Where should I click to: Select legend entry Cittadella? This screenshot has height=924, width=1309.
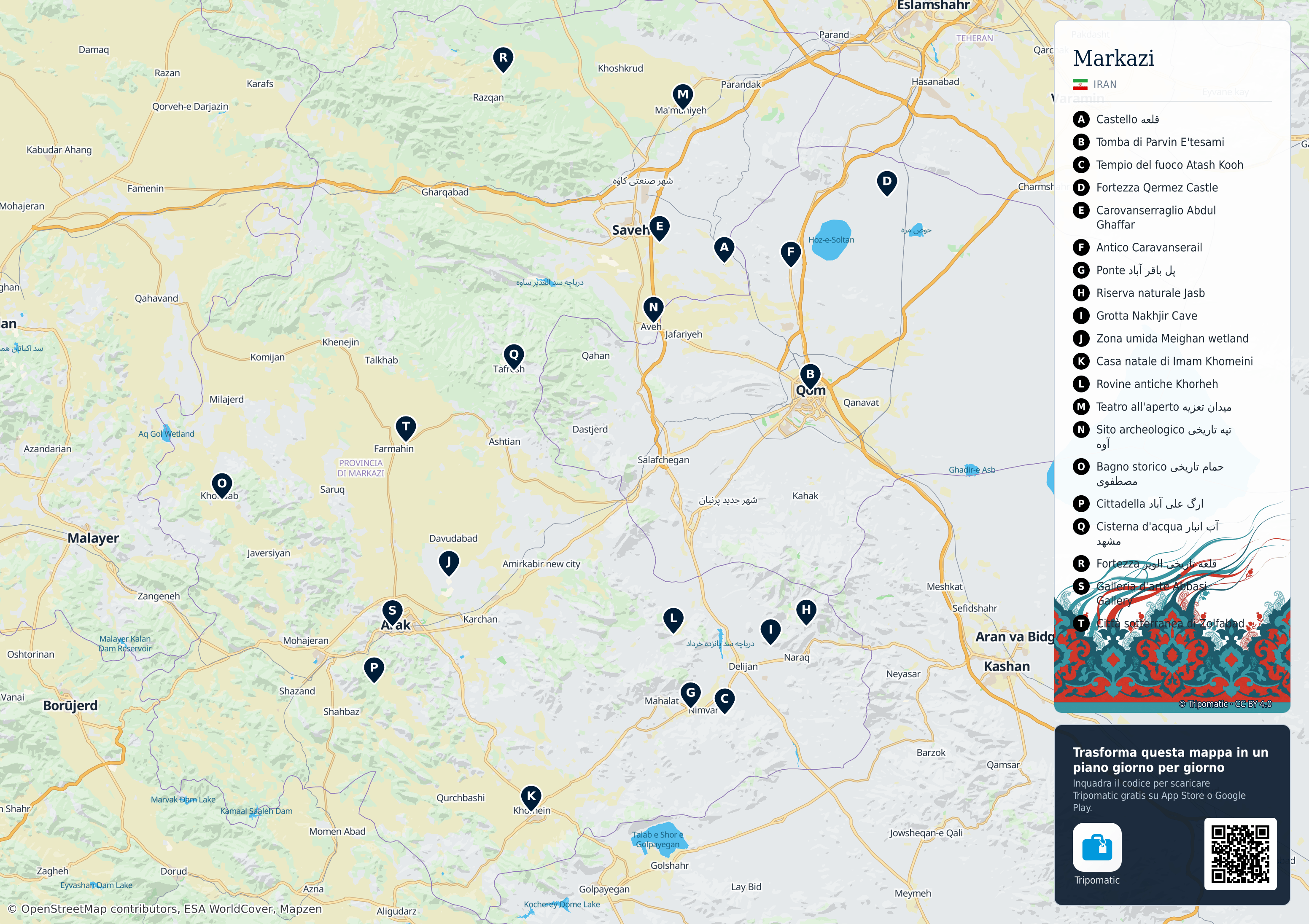pos(1149,504)
